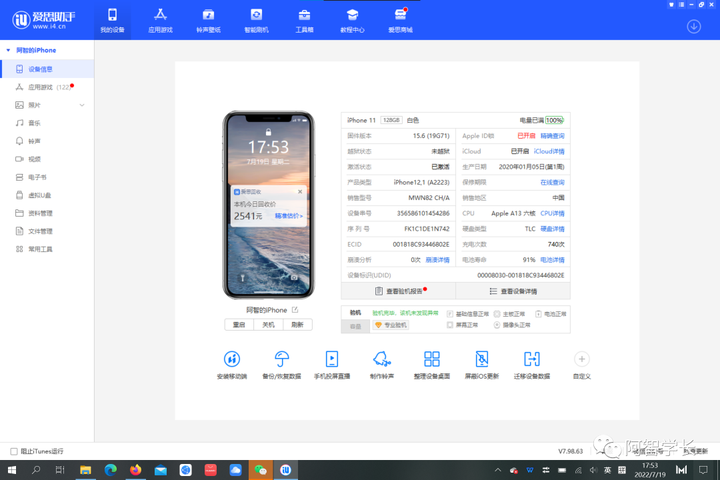Open the CPU详情 link
Viewport: 720px width, 480px height.
552,214
